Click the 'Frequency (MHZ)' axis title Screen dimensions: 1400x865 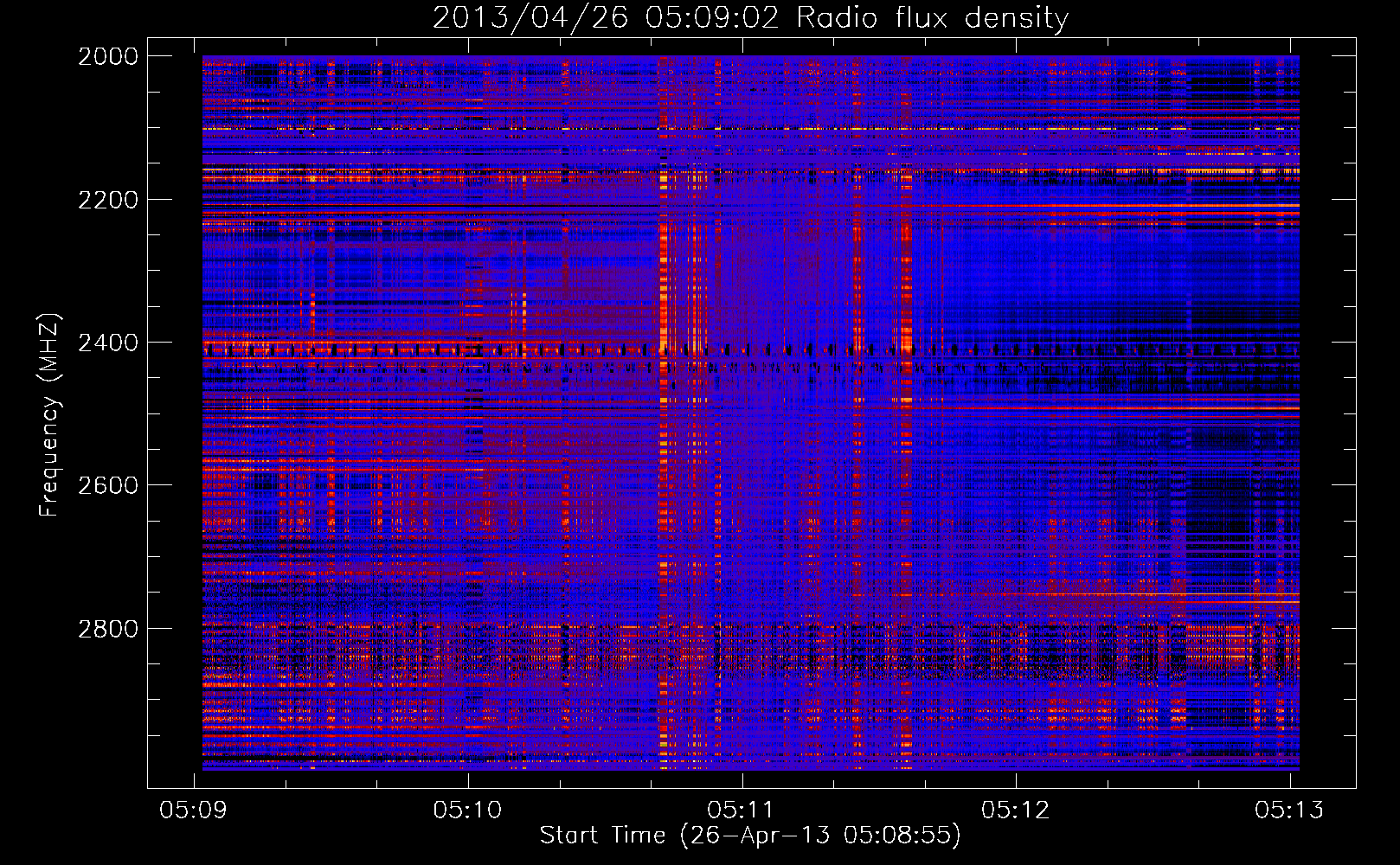(50, 415)
